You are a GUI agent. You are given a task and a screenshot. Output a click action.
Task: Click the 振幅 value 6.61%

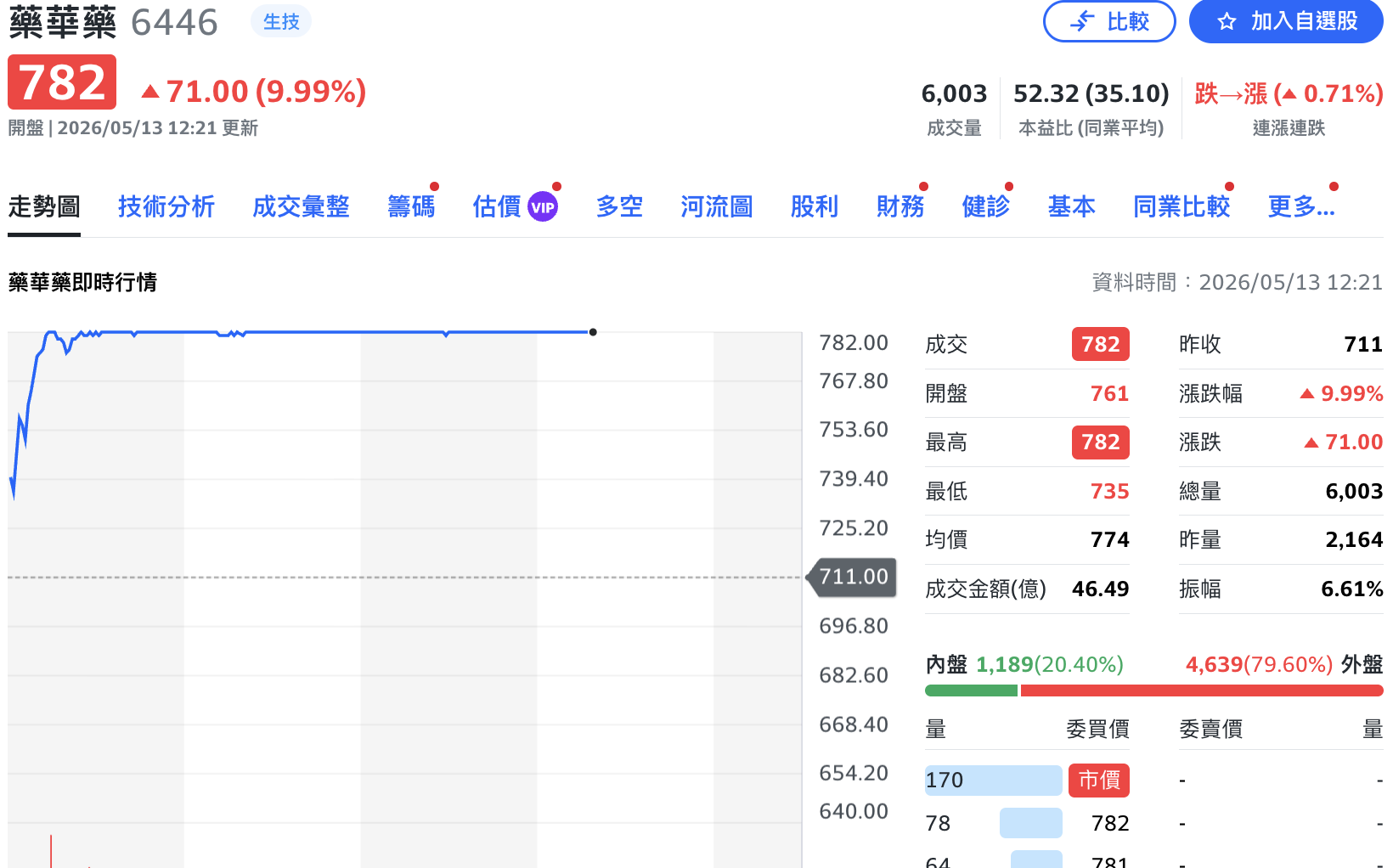(x=1352, y=589)
